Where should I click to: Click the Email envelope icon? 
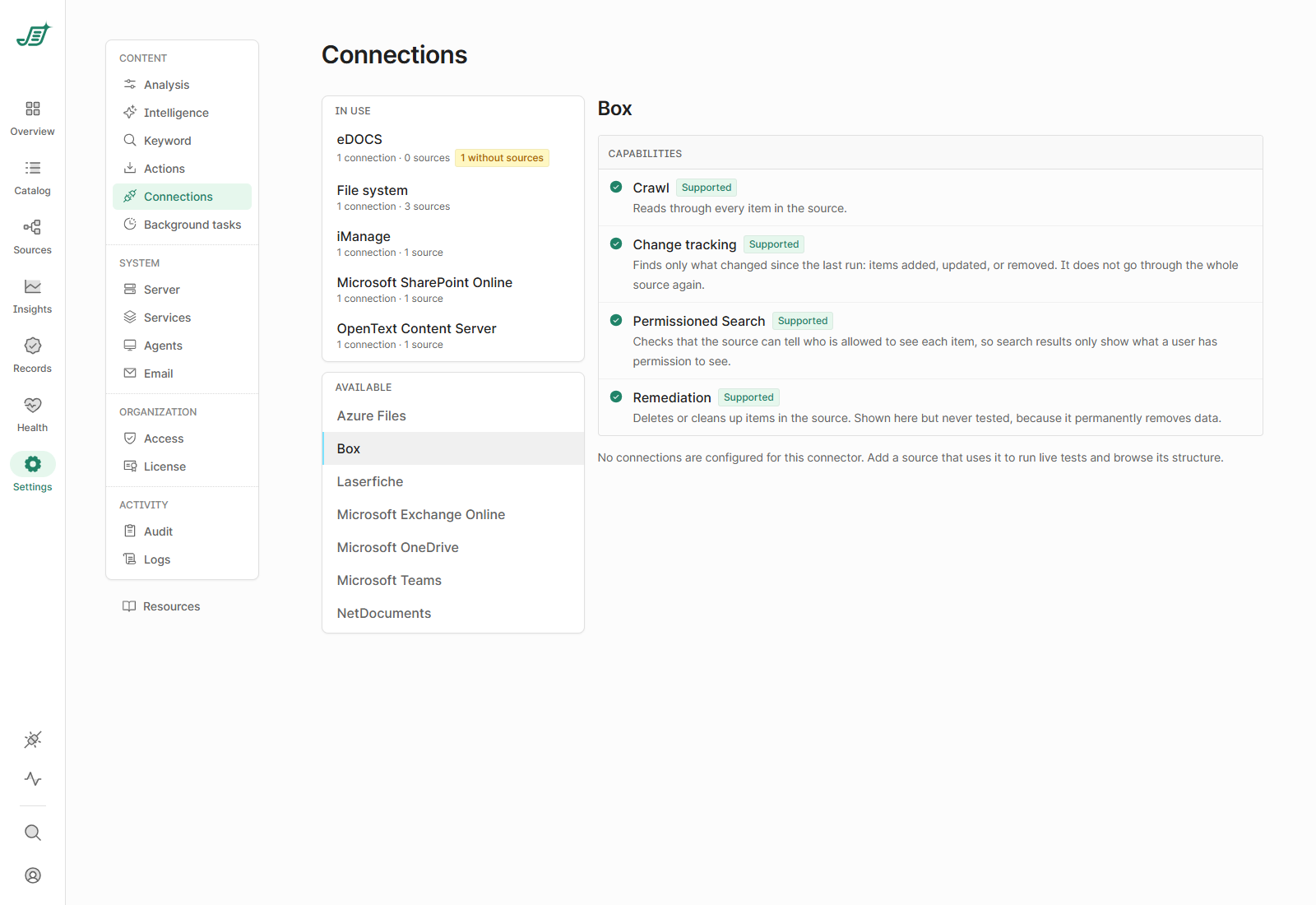tap(130, 374)
